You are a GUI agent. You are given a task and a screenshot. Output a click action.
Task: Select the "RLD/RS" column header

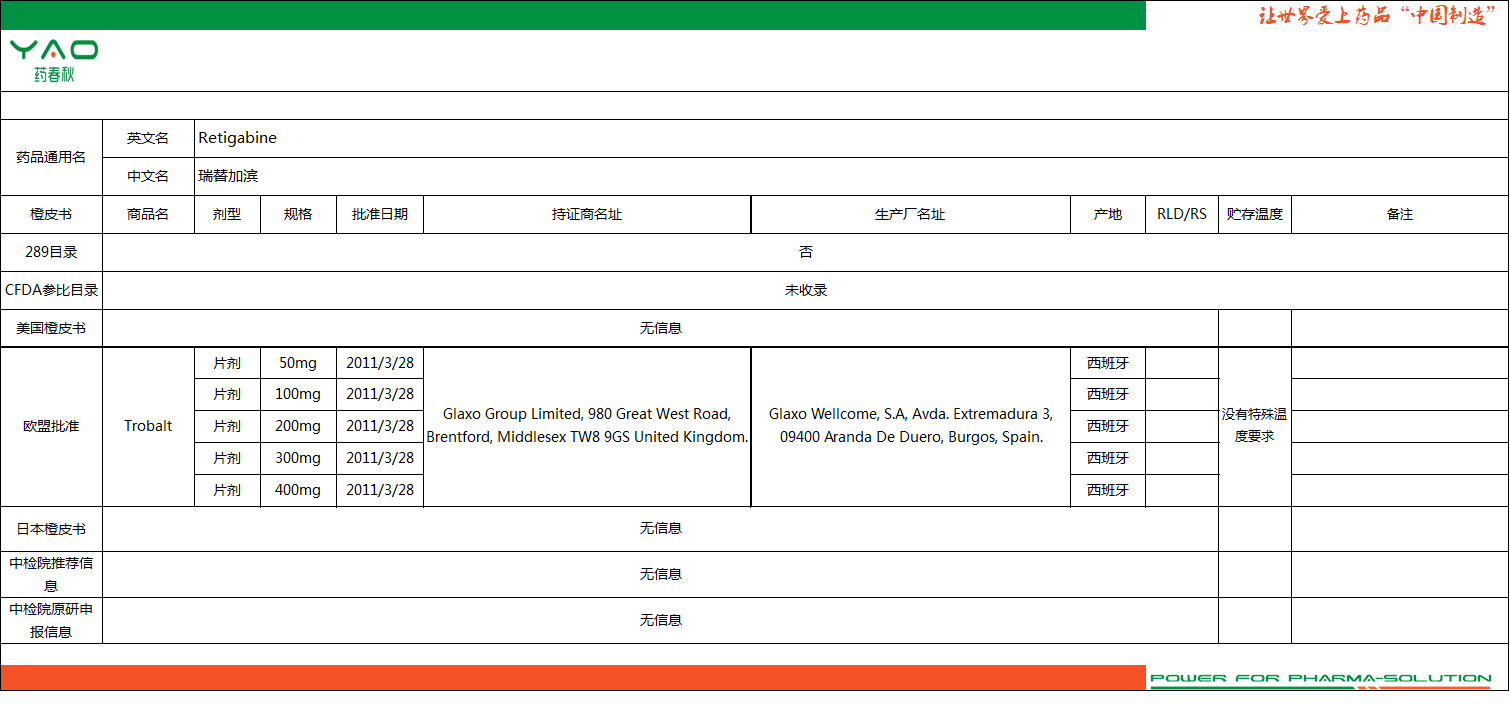1182,214
